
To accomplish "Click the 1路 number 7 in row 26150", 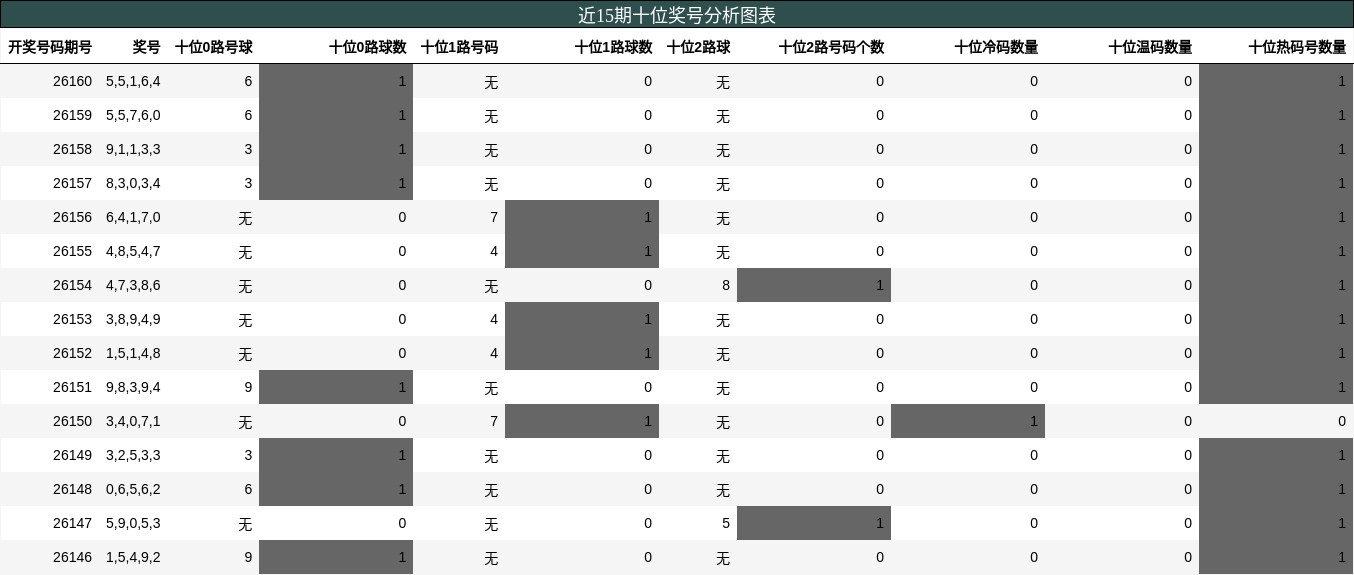I will tap(494, 421).
